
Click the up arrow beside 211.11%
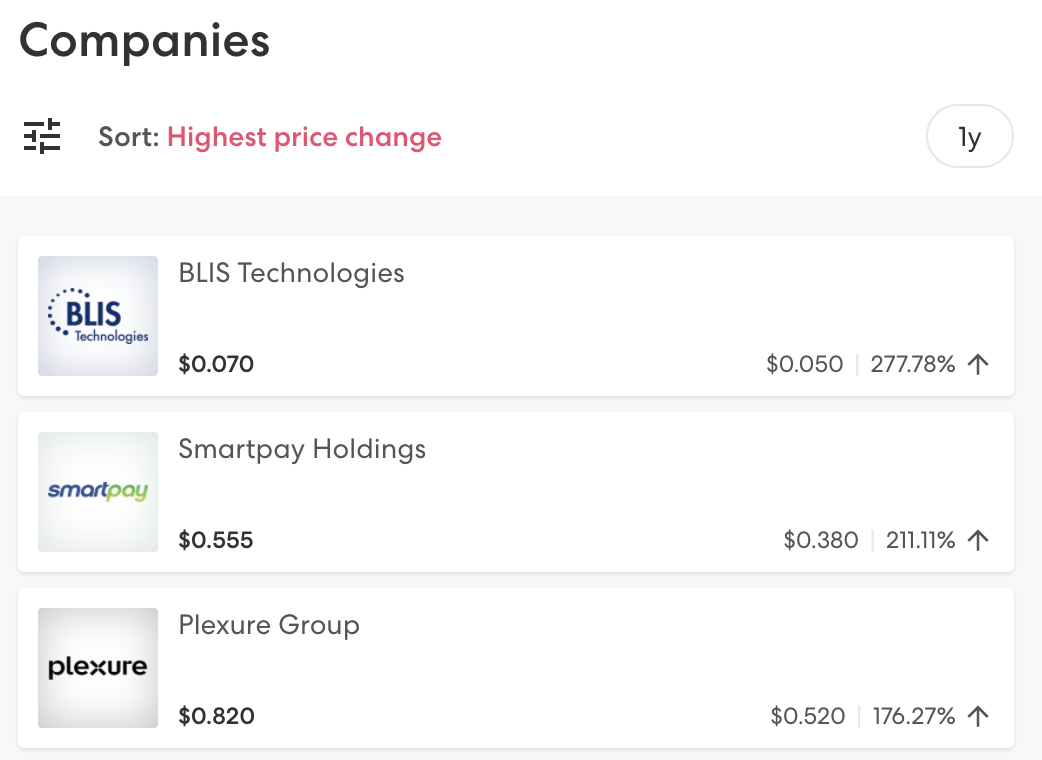pyautogui.click(x=979, y=540)
